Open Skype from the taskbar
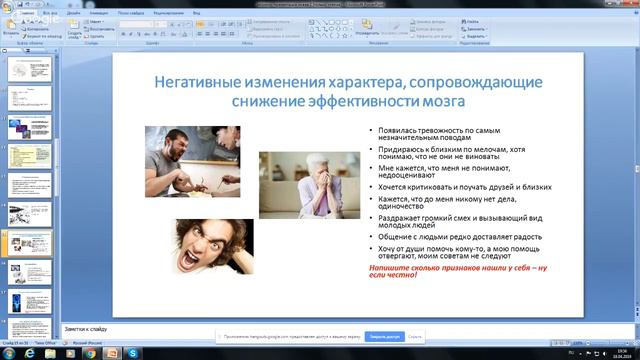The height and width of the screenshot is (360, 640). [133, 353]
